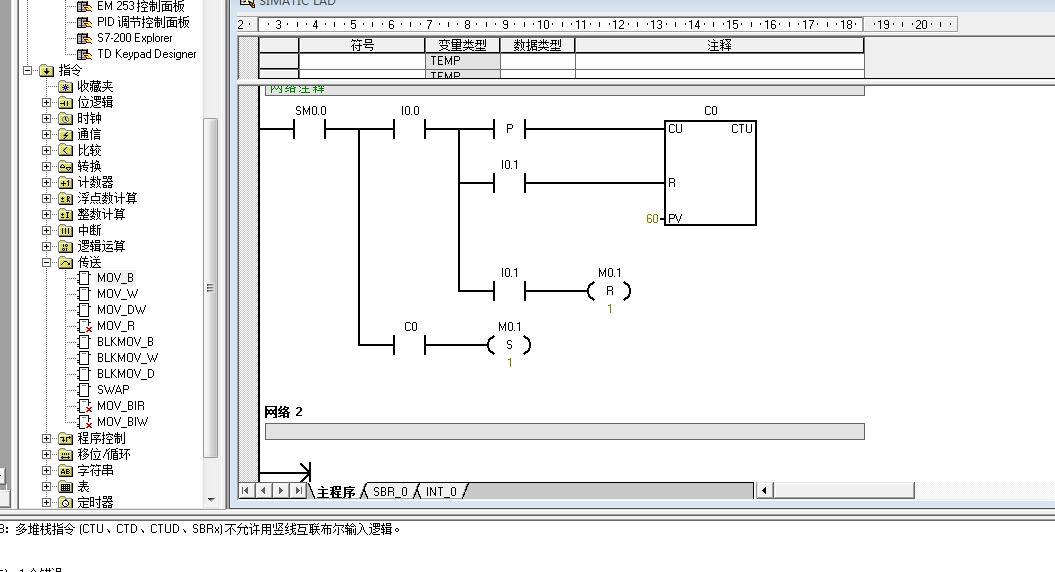Image resolution: width=1055 pixels, height=572 pixels.
Task: Select the MOV_BIR instruction
Action: click(120, 406)
